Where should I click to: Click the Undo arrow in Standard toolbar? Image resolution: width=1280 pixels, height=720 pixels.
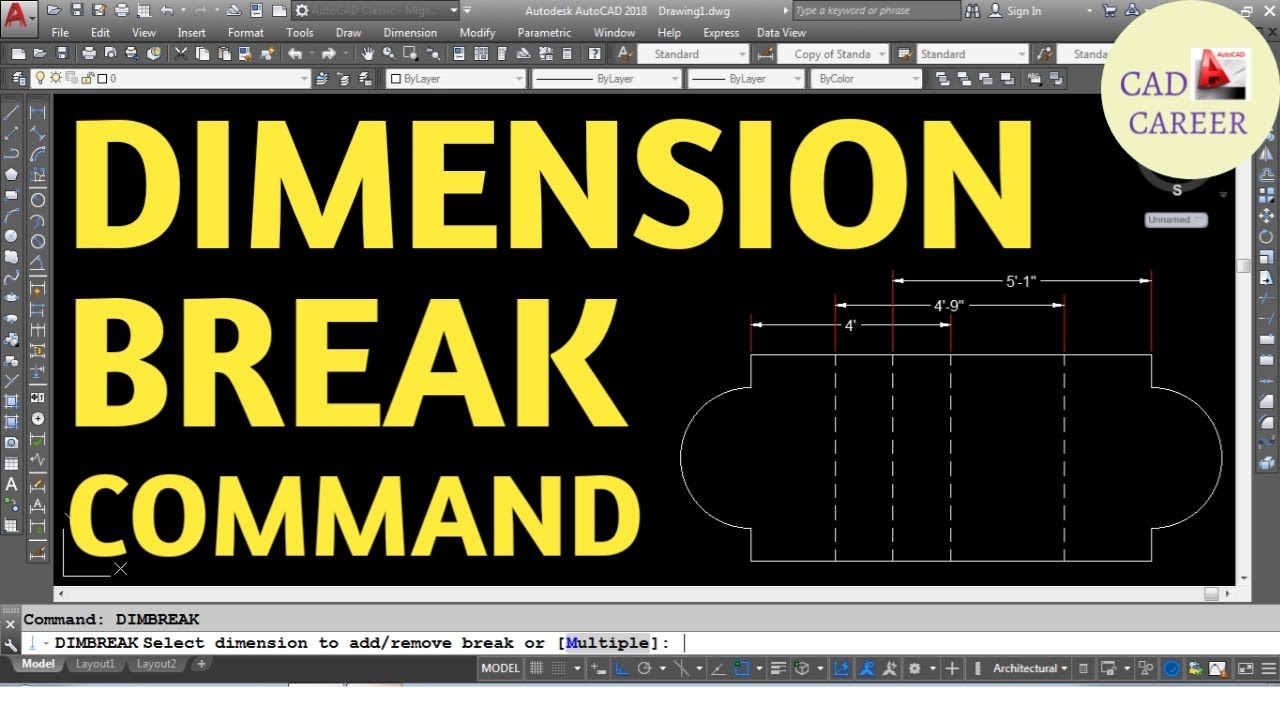[x=295, y=54]
